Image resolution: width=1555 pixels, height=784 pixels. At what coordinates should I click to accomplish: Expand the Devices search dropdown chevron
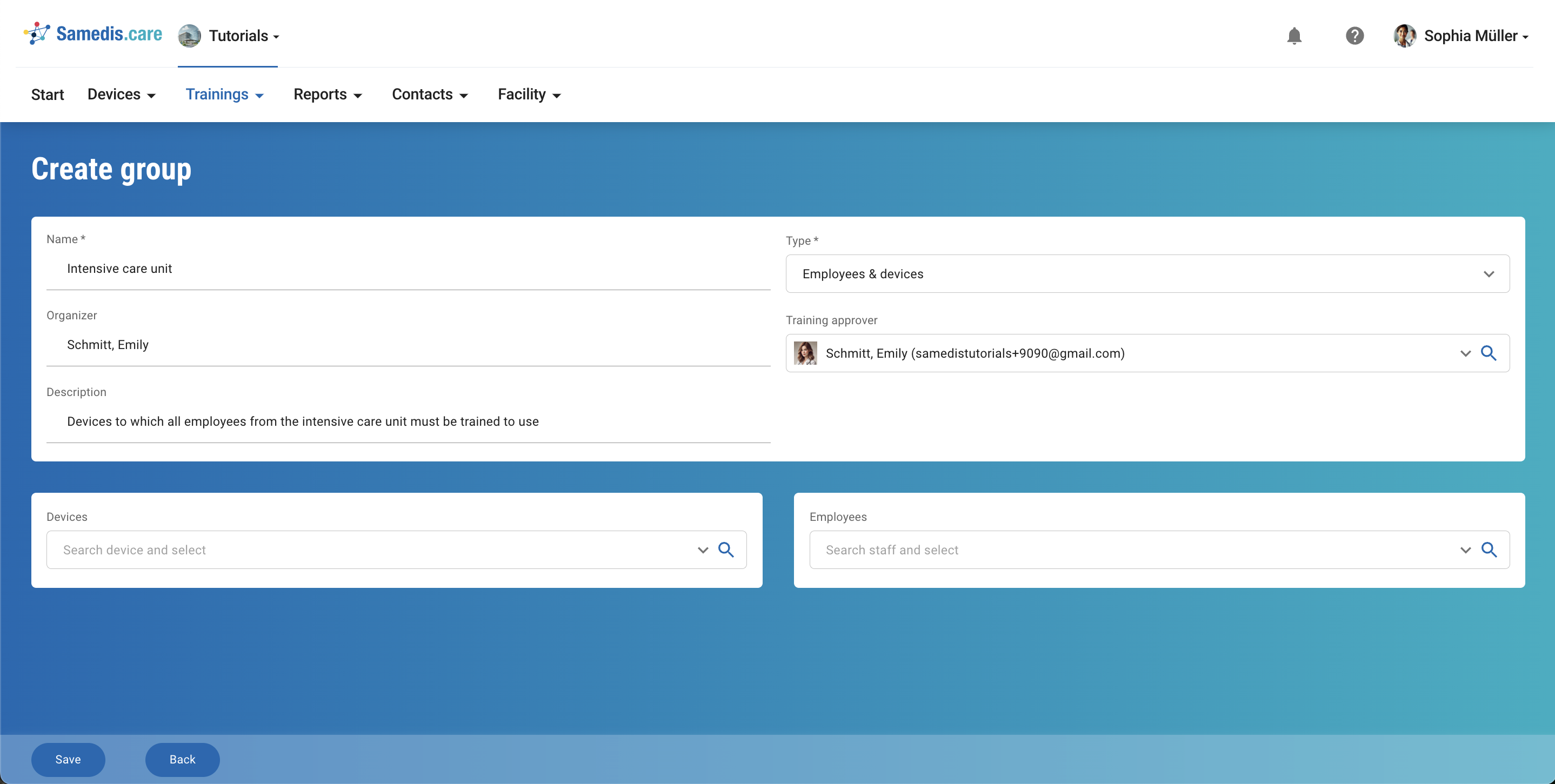coord(703,550)
